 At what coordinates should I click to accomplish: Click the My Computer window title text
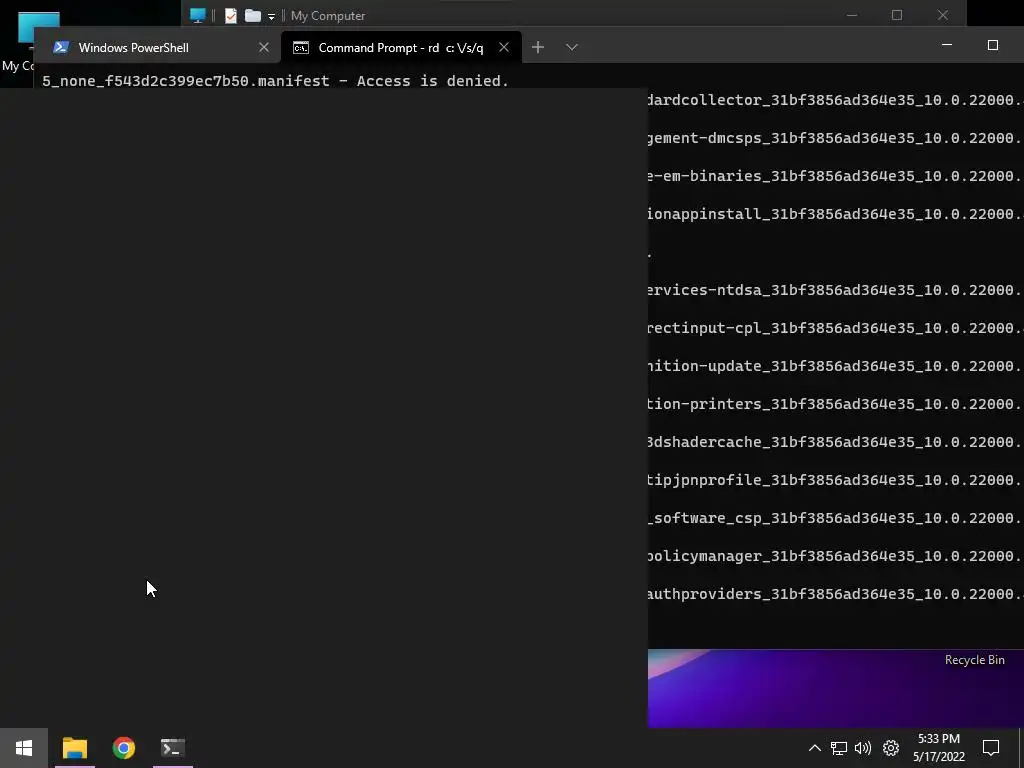[328, 16]
